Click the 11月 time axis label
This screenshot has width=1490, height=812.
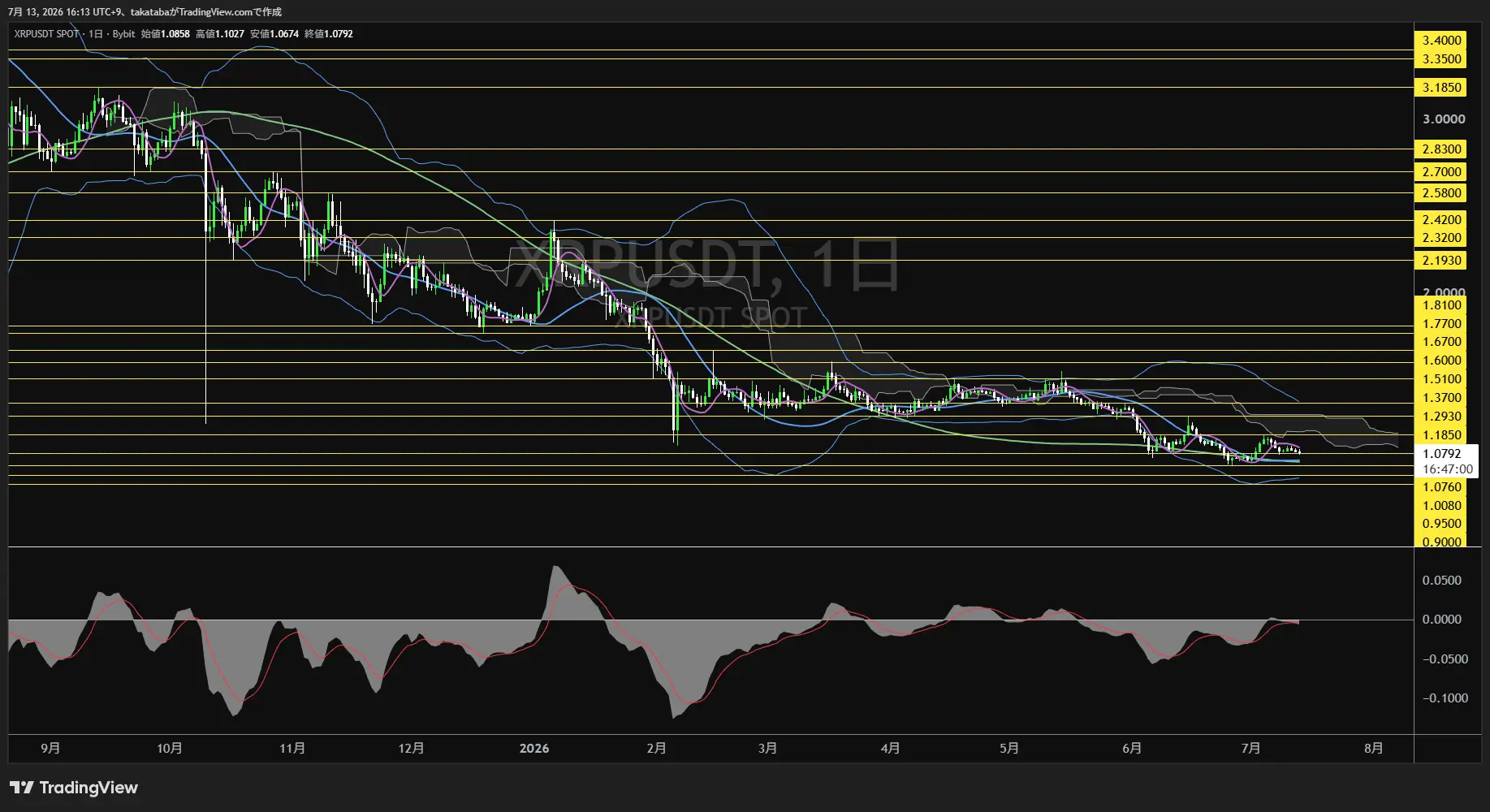point(292,748)
